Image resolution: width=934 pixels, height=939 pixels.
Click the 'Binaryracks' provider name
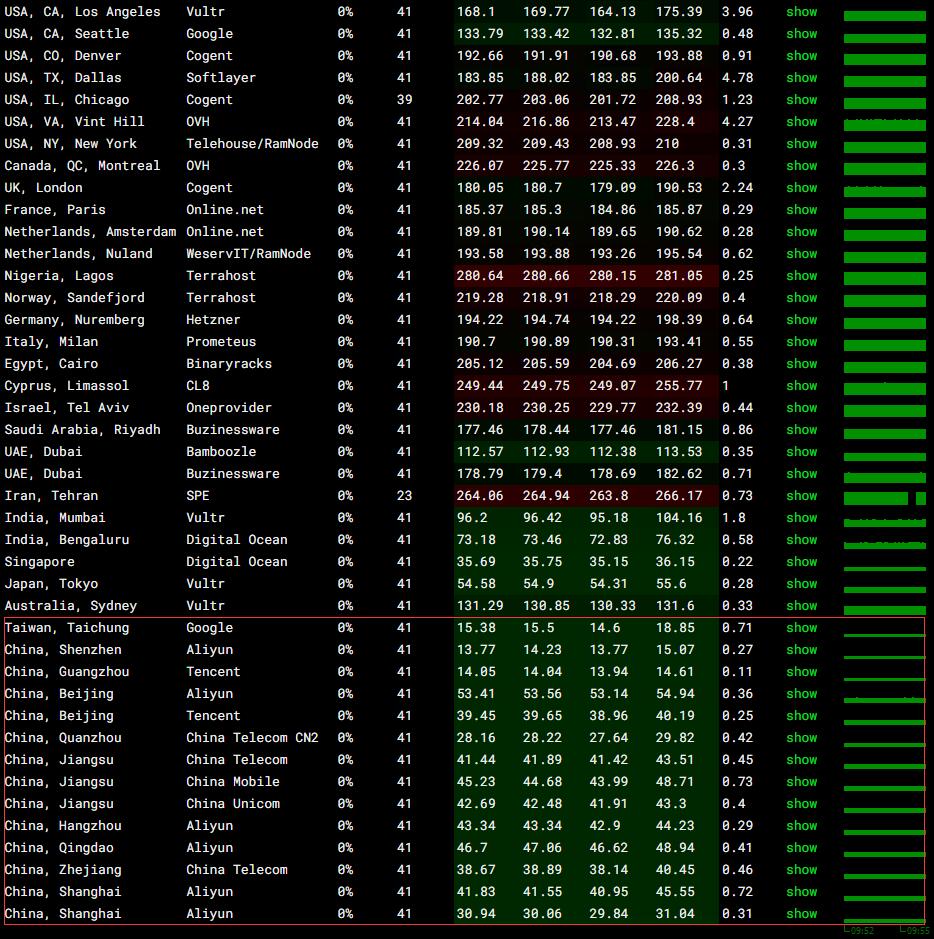[229, 364]
